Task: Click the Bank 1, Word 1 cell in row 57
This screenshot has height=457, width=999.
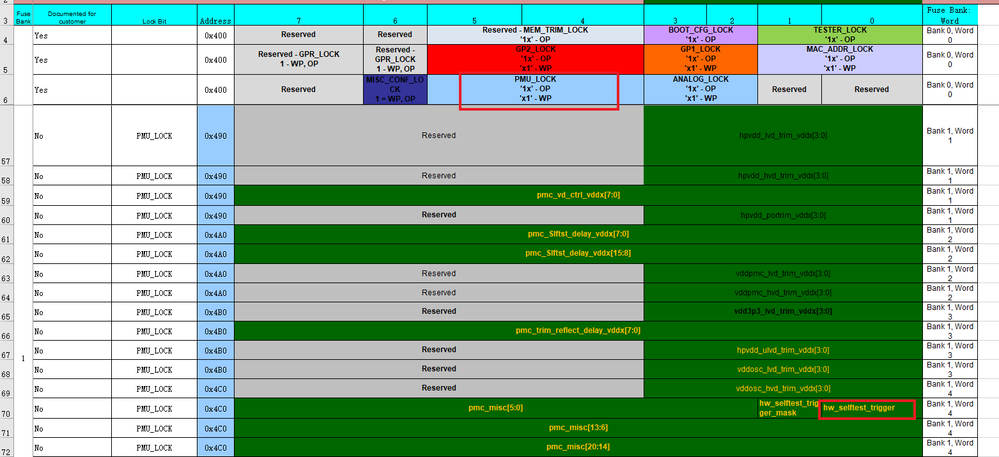Action: tap(950, 136)
